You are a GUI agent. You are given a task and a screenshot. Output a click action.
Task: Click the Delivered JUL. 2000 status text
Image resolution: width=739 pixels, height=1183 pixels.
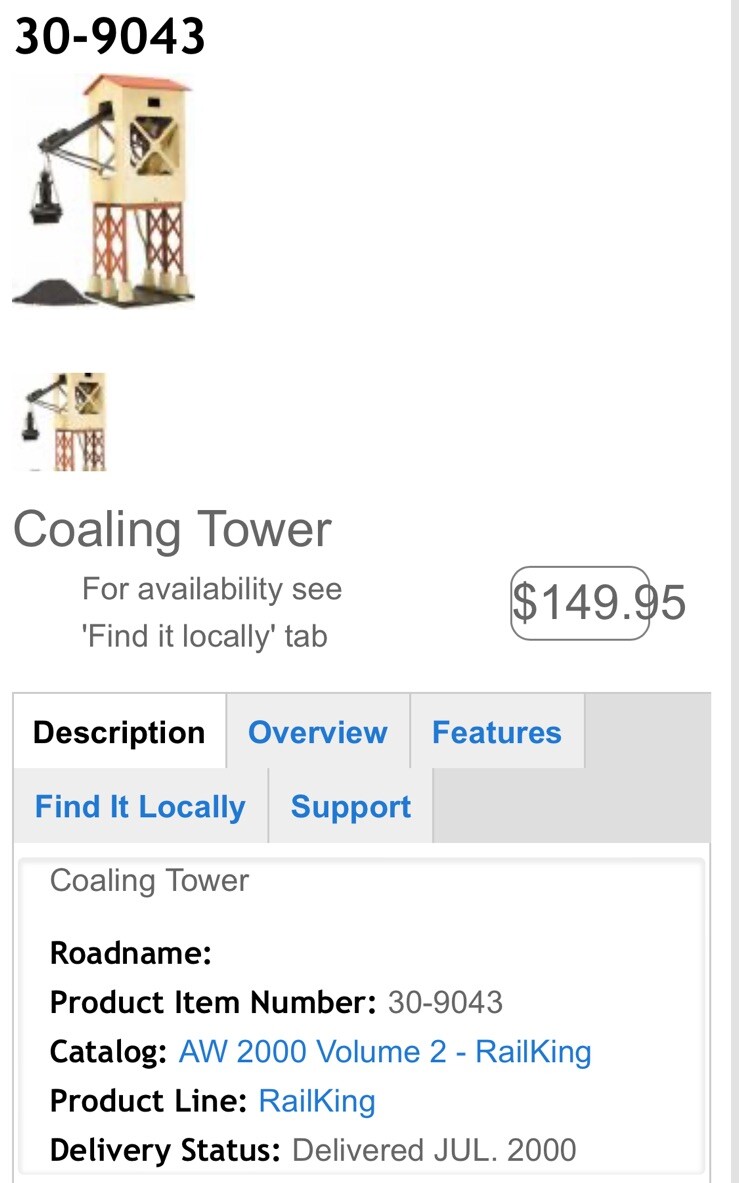pyautogui.click(x=434, y=1150)
